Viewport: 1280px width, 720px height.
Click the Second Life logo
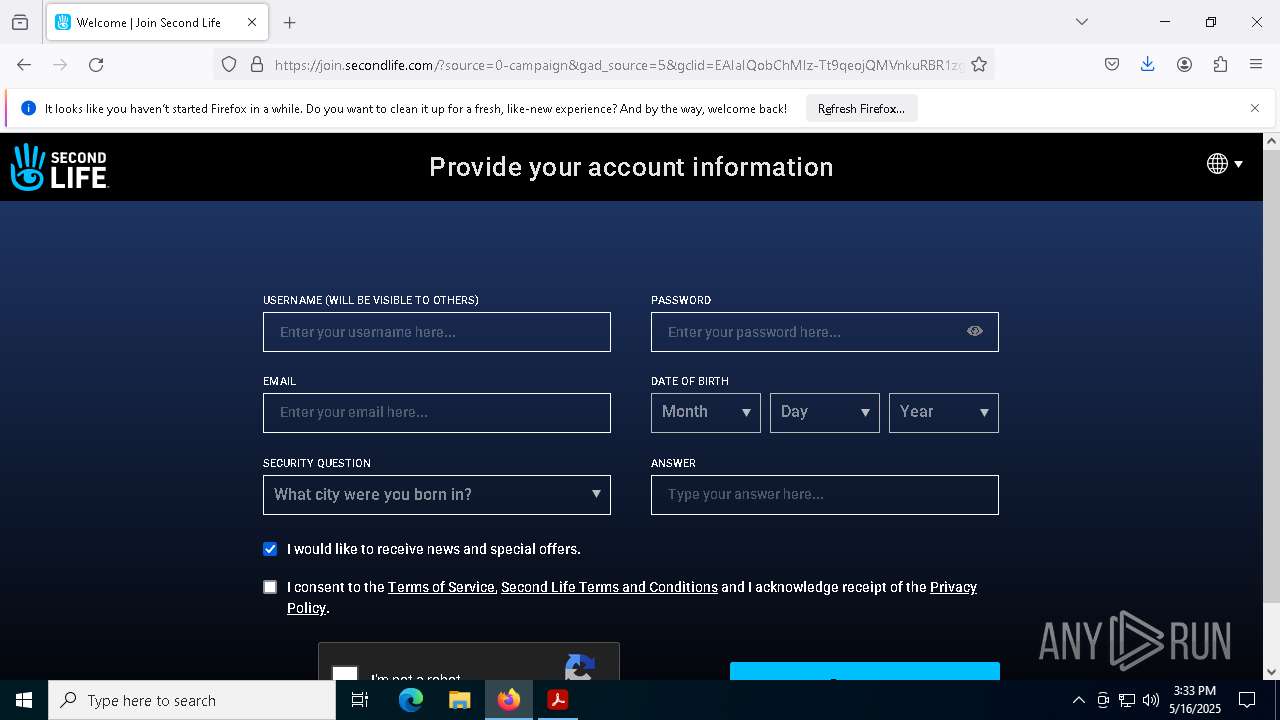[58, 167]
